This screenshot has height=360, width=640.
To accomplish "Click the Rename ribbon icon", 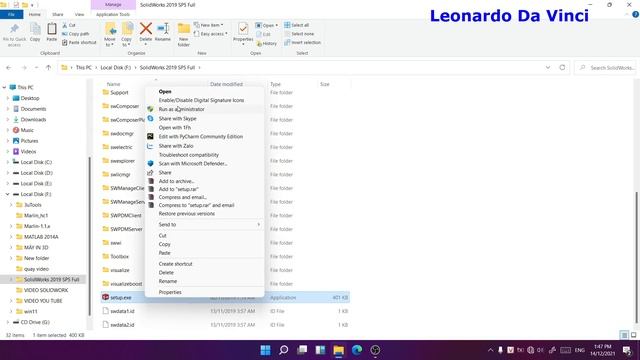I will coord(163,29).
